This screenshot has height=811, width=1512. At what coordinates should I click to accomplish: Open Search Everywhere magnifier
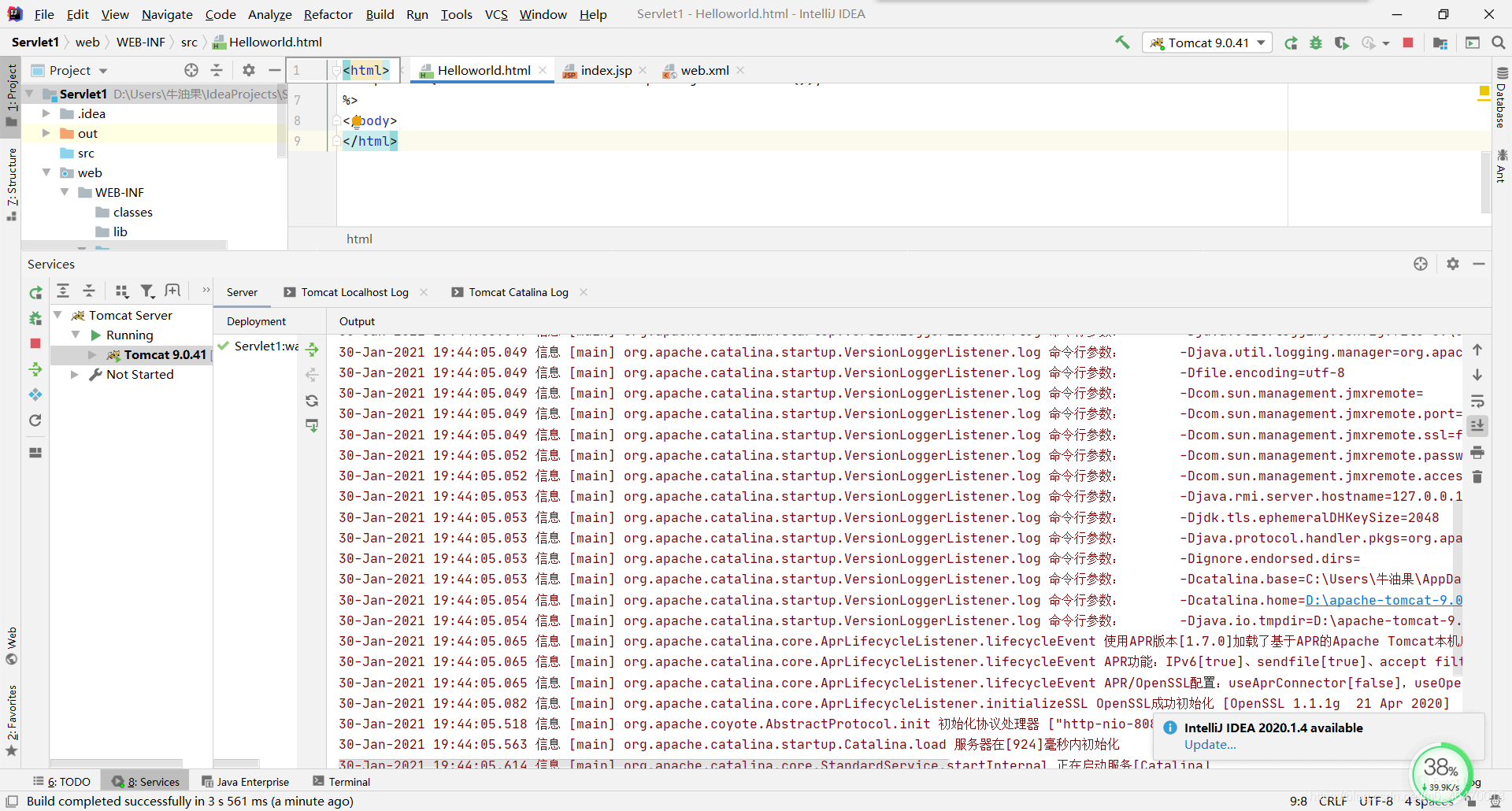(1499, 43)
